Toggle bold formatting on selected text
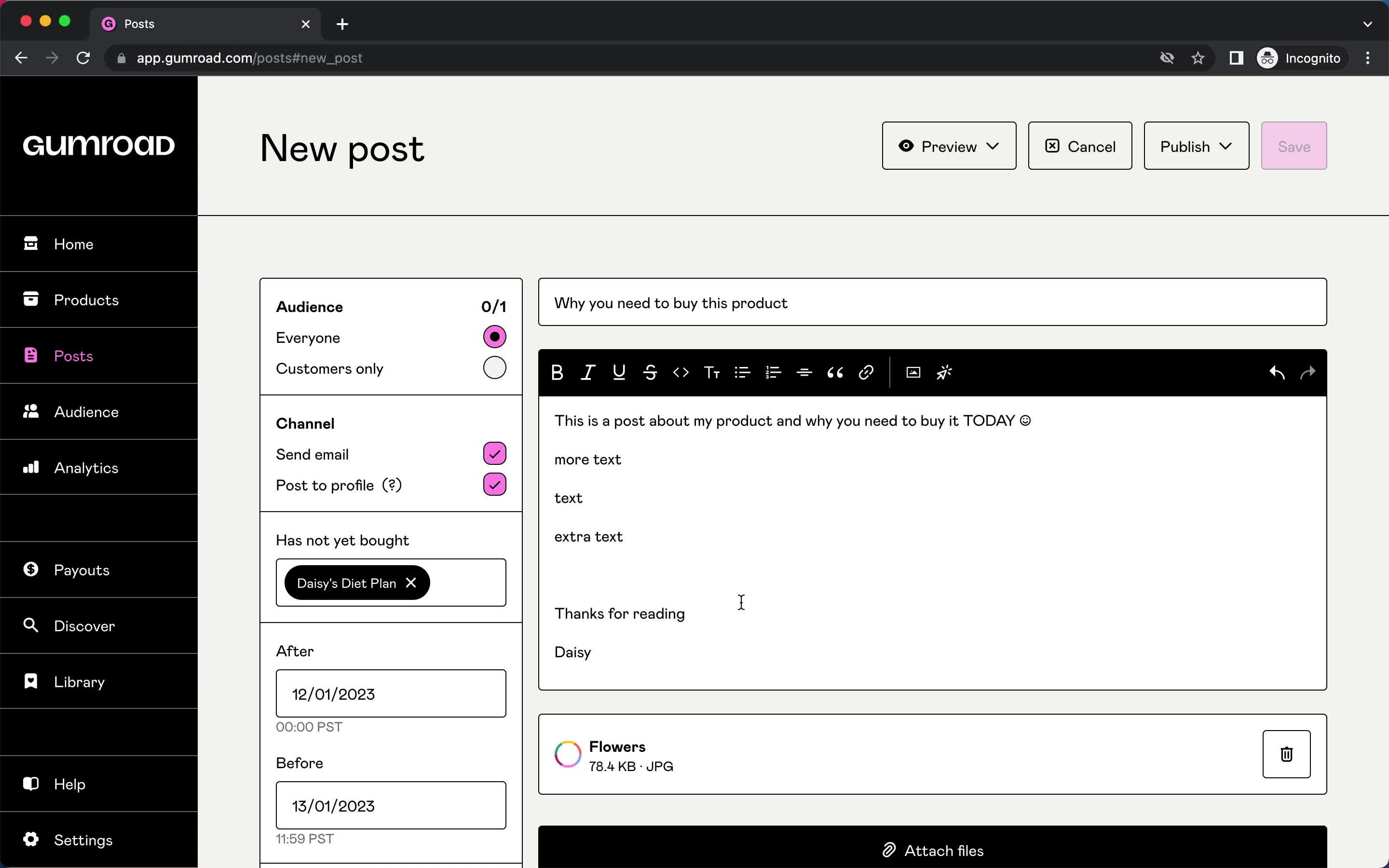The height and width of the screenshot is (868, 1389). 557,371
